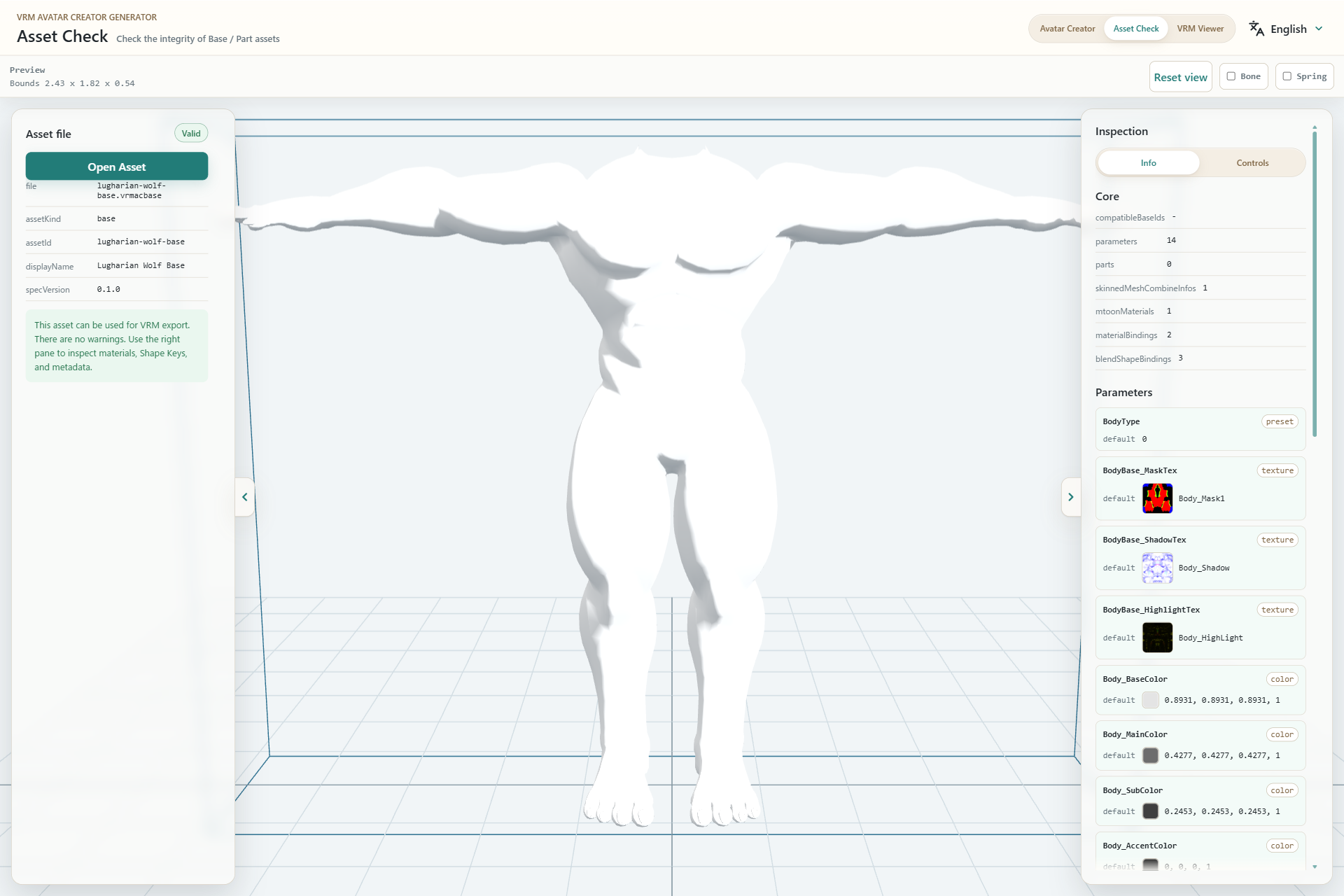Viewport: 1344px width, 896px height.
Task: Enable the Bone checkbox
Action: click(1231, 76)
